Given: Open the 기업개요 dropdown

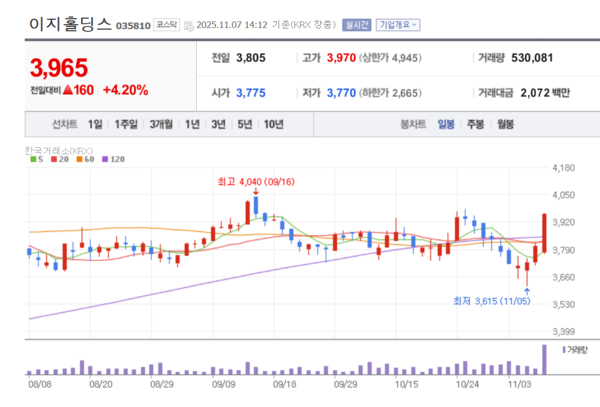Looking at the screenshot, I should click(x=398, y=24).
